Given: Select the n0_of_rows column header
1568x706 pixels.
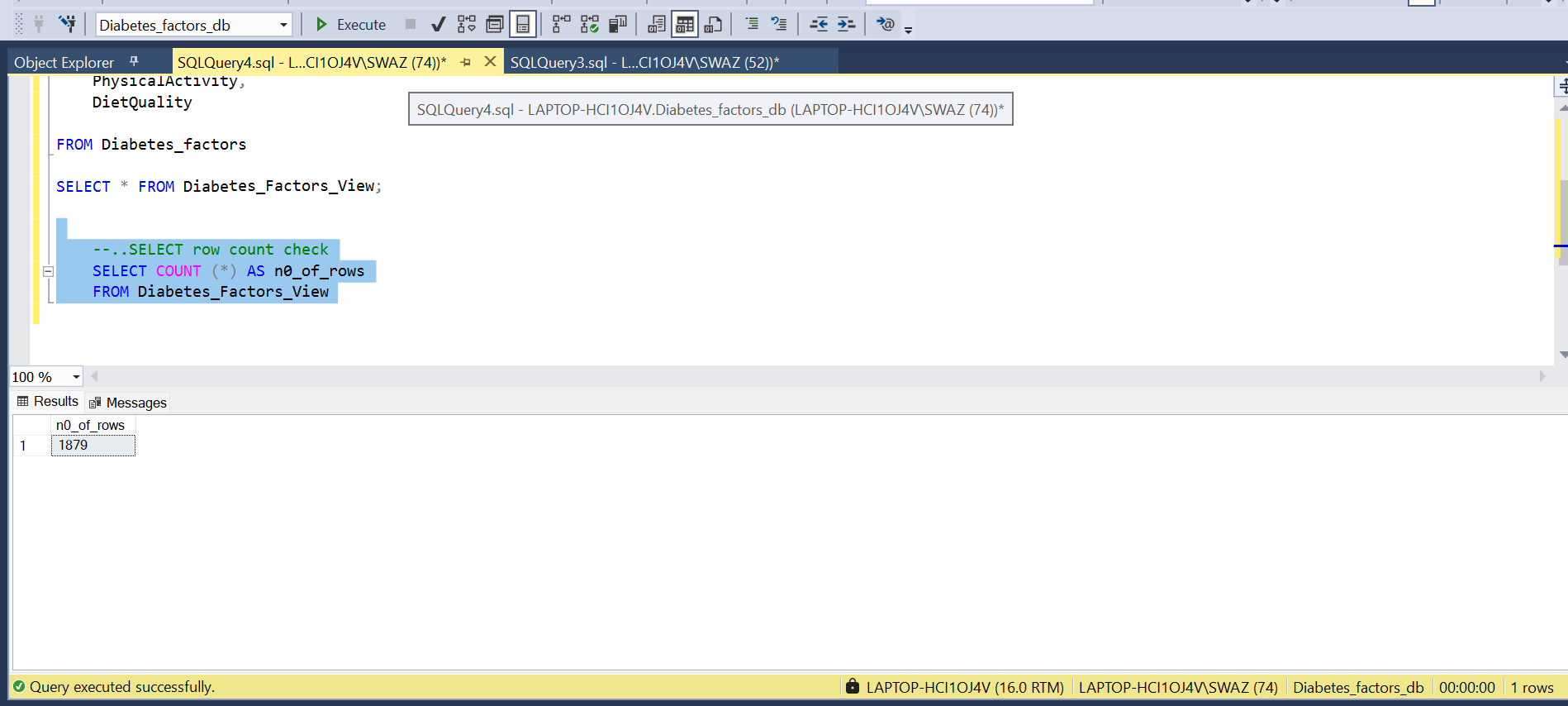Looking at the screenshot, I should (93, 425).
